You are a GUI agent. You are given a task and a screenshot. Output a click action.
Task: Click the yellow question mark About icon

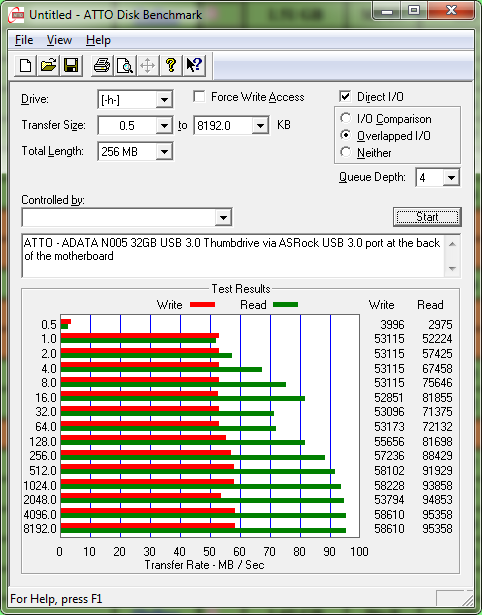coord(171,65)
